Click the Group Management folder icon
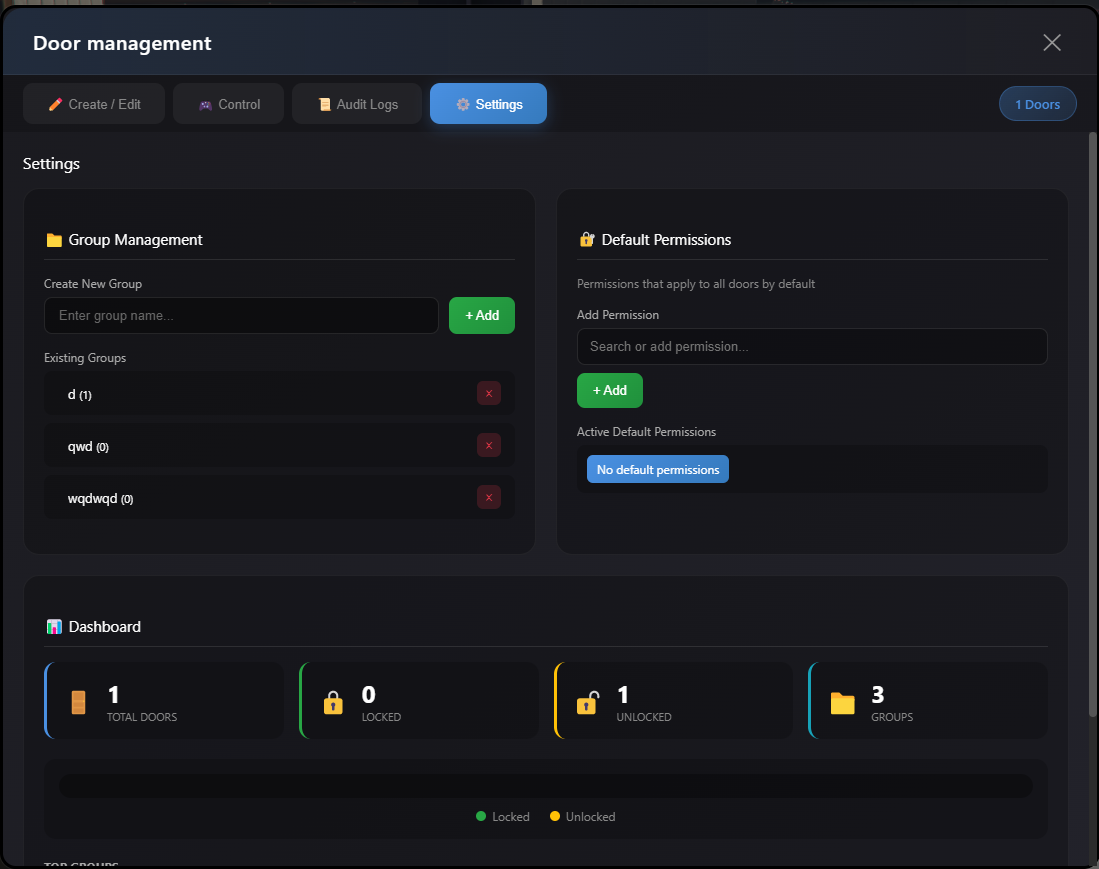This screenshot has height=869, width=1099. pyautogui.click(x=54, y=240)
